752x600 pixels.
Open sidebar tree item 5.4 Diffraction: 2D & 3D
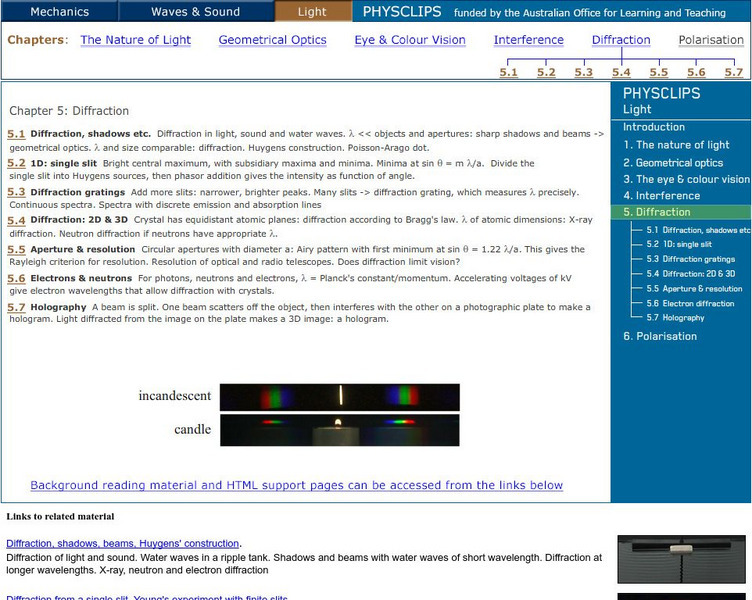click(690, 274)
